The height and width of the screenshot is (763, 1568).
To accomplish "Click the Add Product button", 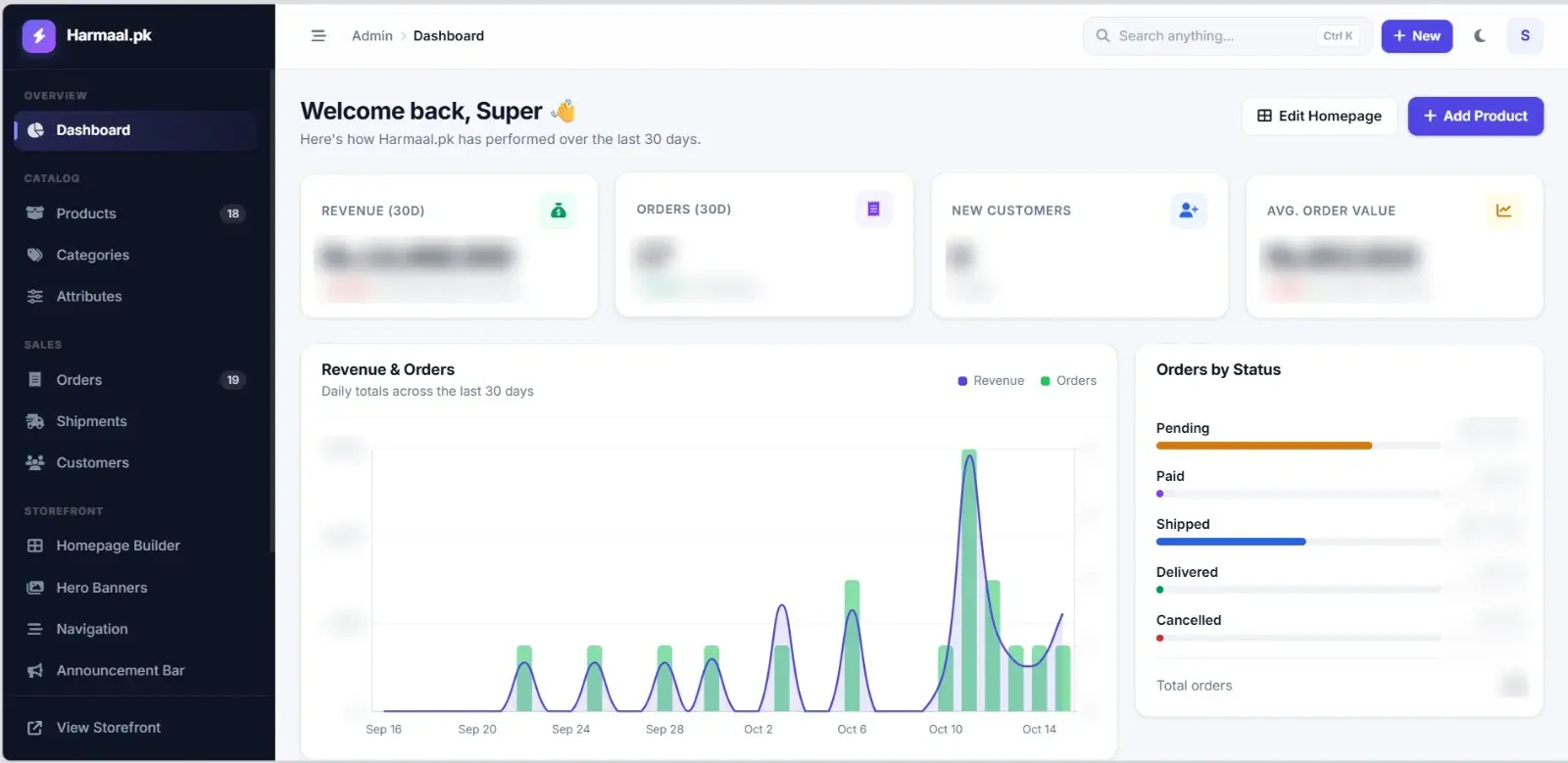I will (x=1476, y=116).
